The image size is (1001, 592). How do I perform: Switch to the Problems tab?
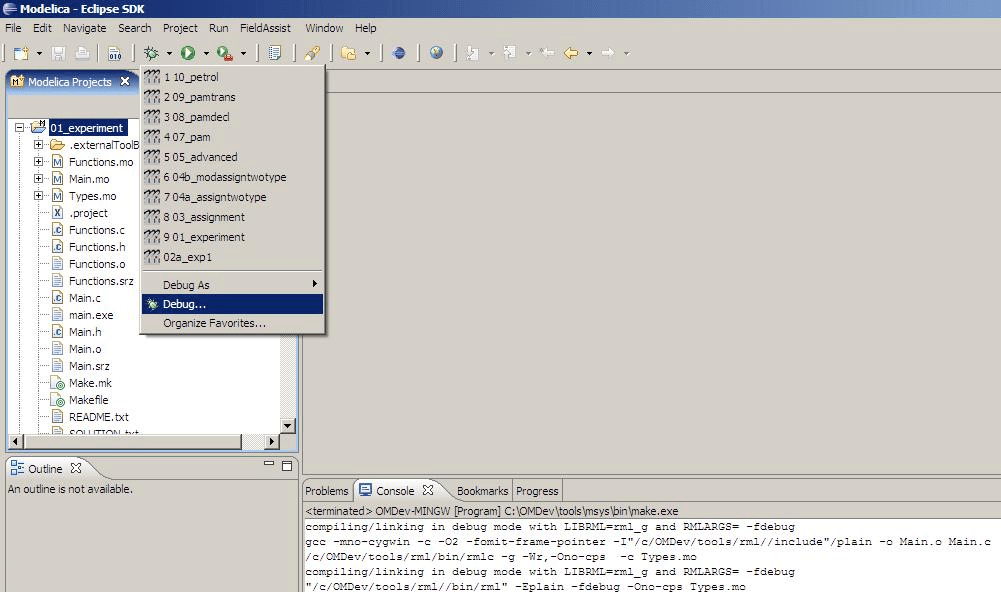click(x=327, y=490)
